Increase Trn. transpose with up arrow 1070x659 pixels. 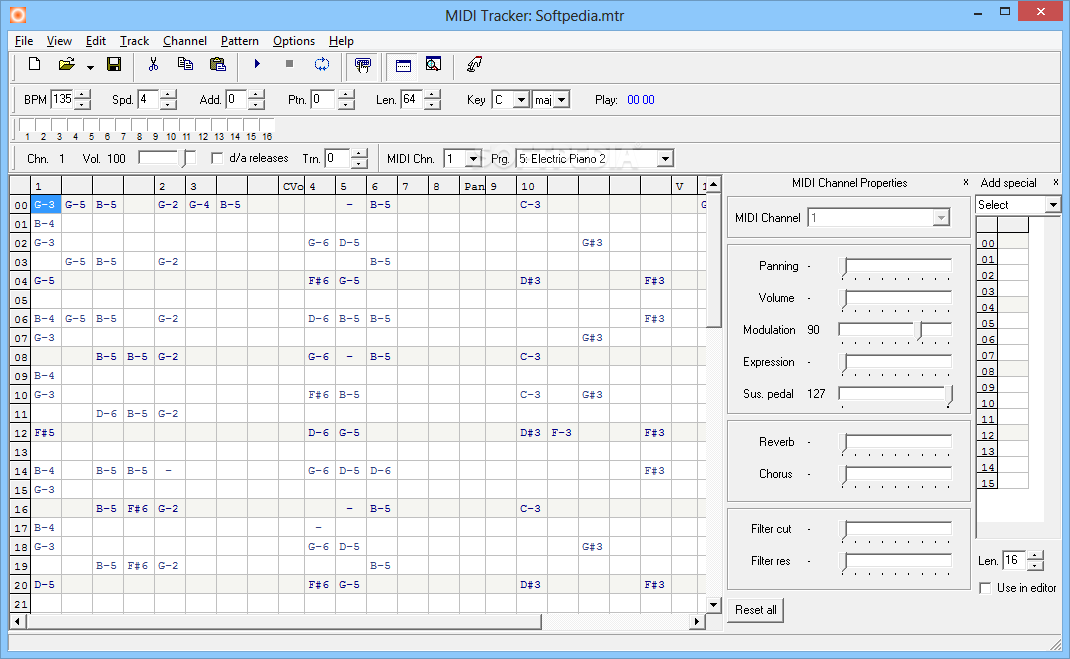[360, 154]
